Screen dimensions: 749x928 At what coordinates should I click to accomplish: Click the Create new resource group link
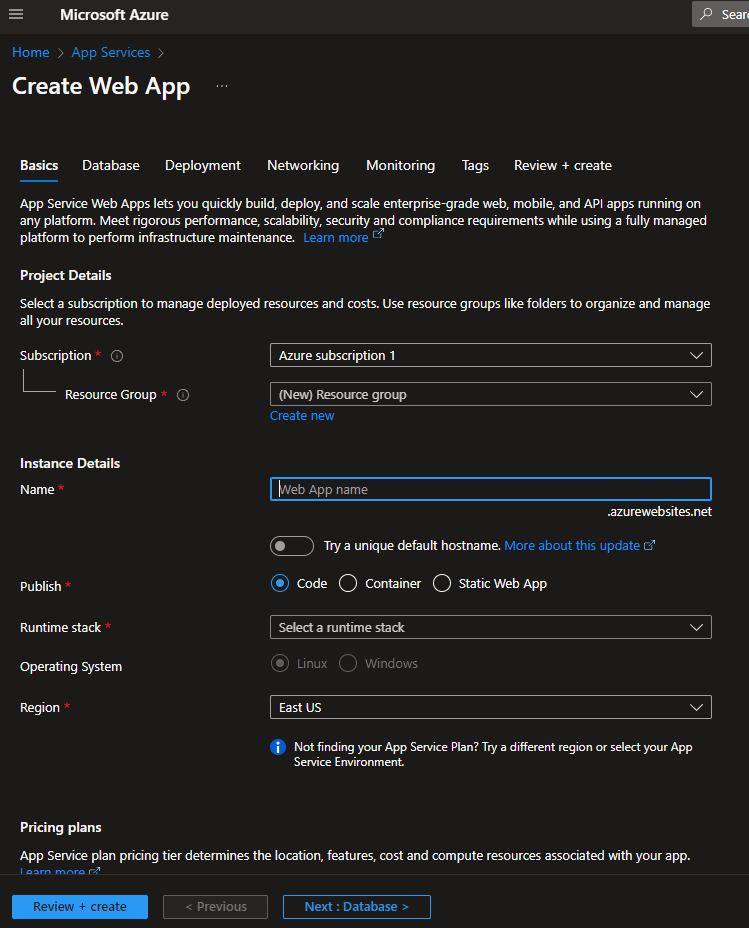point(302,416)
